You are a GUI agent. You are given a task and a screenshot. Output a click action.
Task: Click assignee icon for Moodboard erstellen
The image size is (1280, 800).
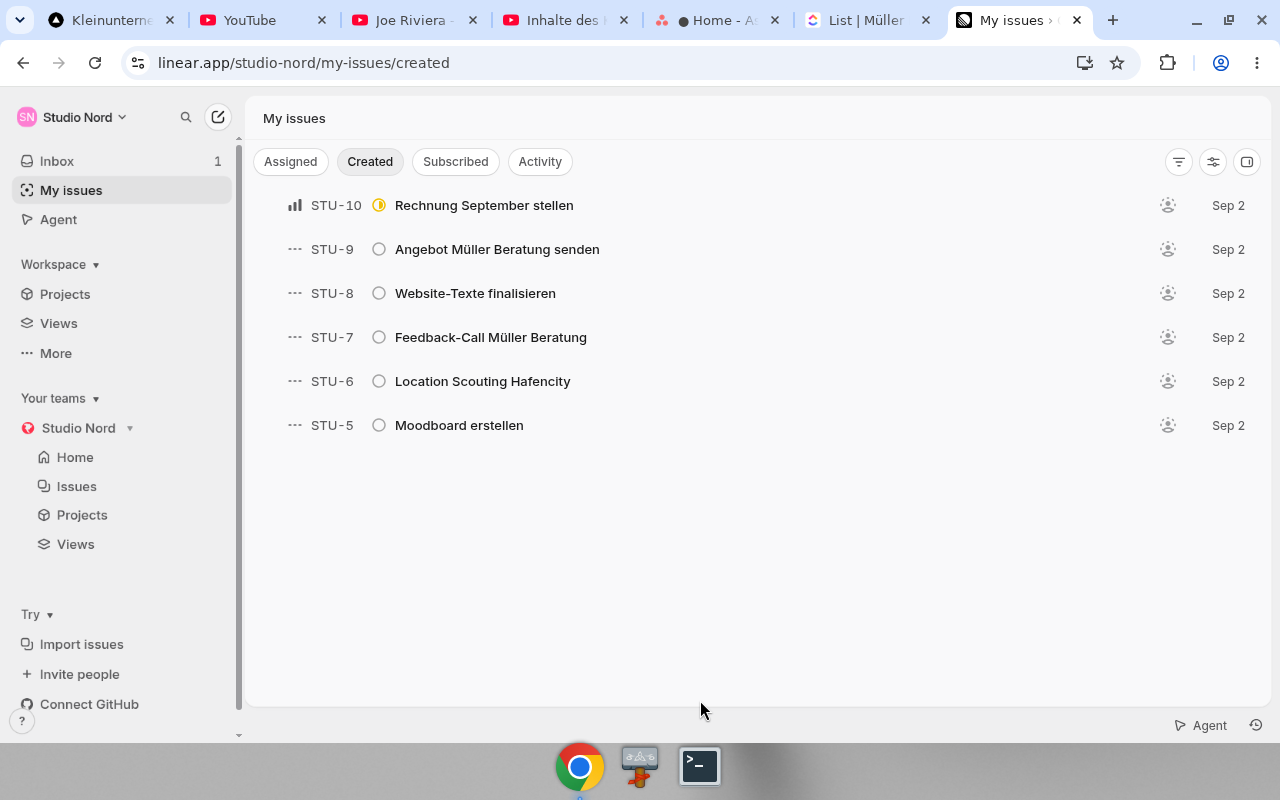(x=1168, y=425)
